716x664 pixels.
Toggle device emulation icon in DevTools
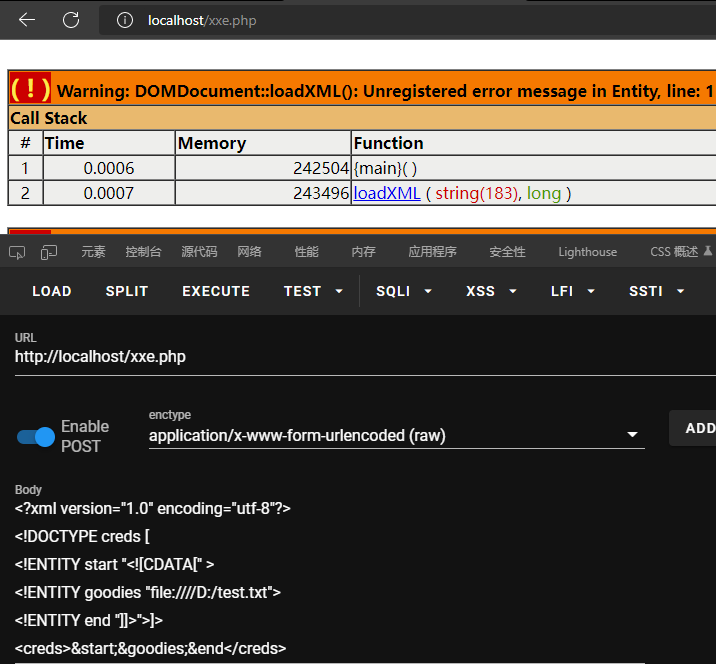click(49, 252)
